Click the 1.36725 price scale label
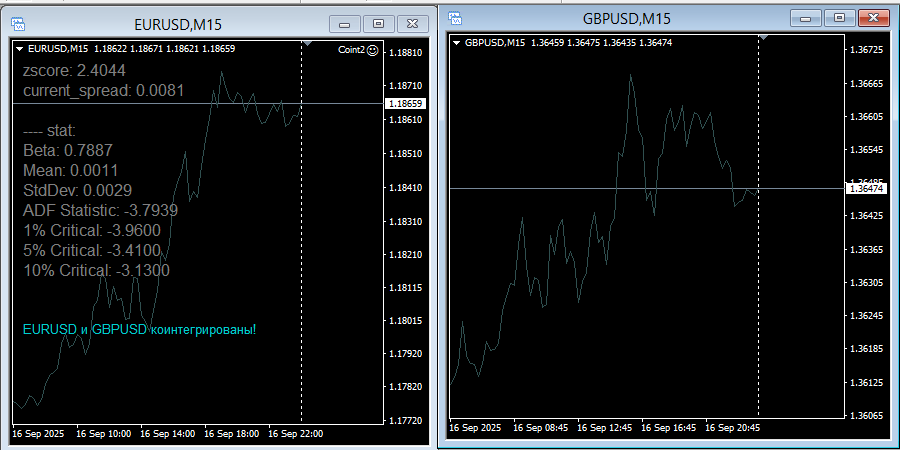Viewport: 900px width, 450px height. pos(867,51)
